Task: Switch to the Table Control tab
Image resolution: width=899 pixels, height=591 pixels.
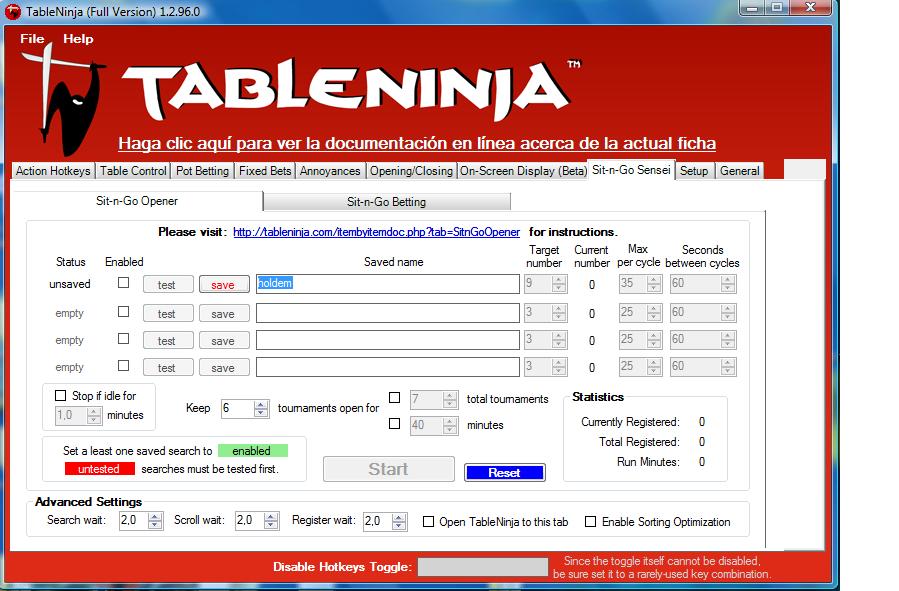Action: tap(133, 171)
